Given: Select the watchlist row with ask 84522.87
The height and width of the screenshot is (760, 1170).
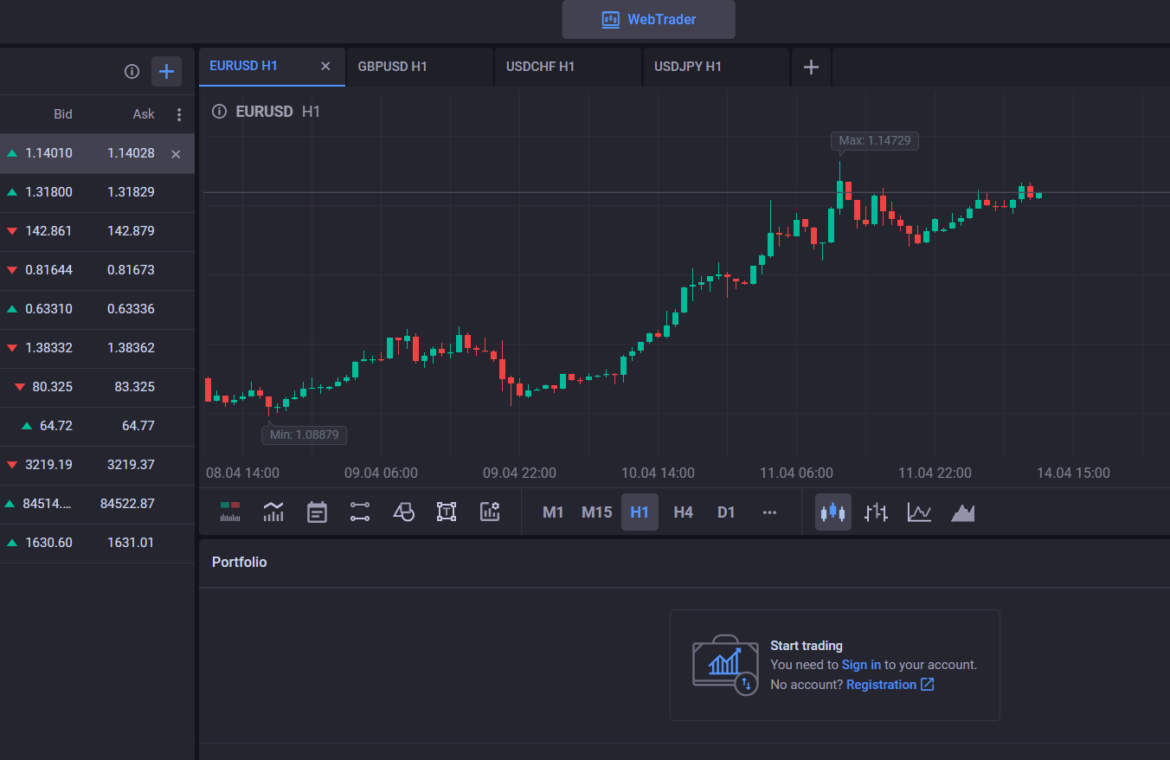Looking at the screenshot, I should coord(97,503).
